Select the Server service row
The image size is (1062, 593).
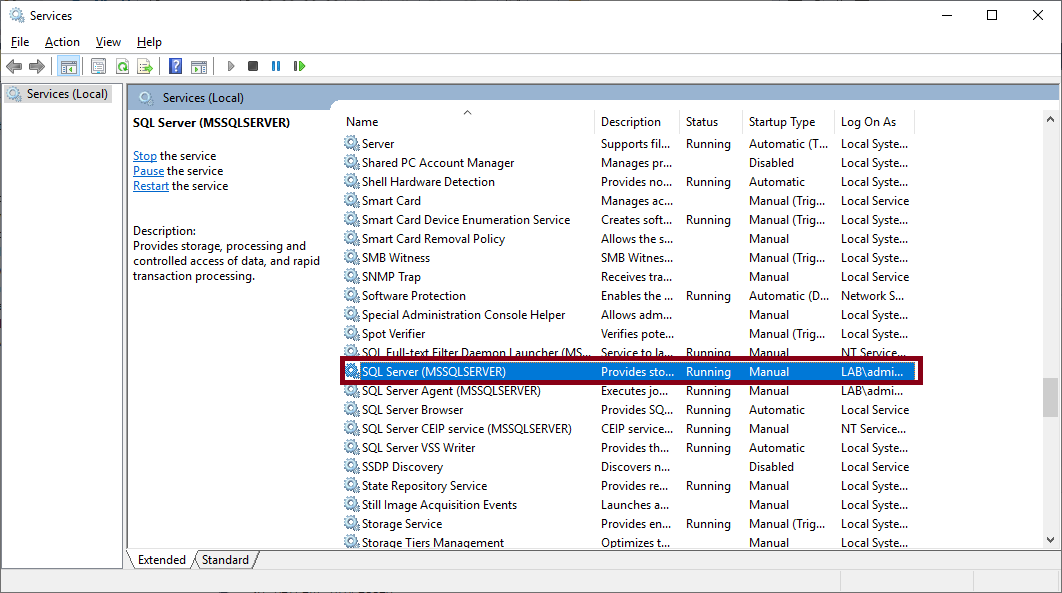(x=630, y=144)
